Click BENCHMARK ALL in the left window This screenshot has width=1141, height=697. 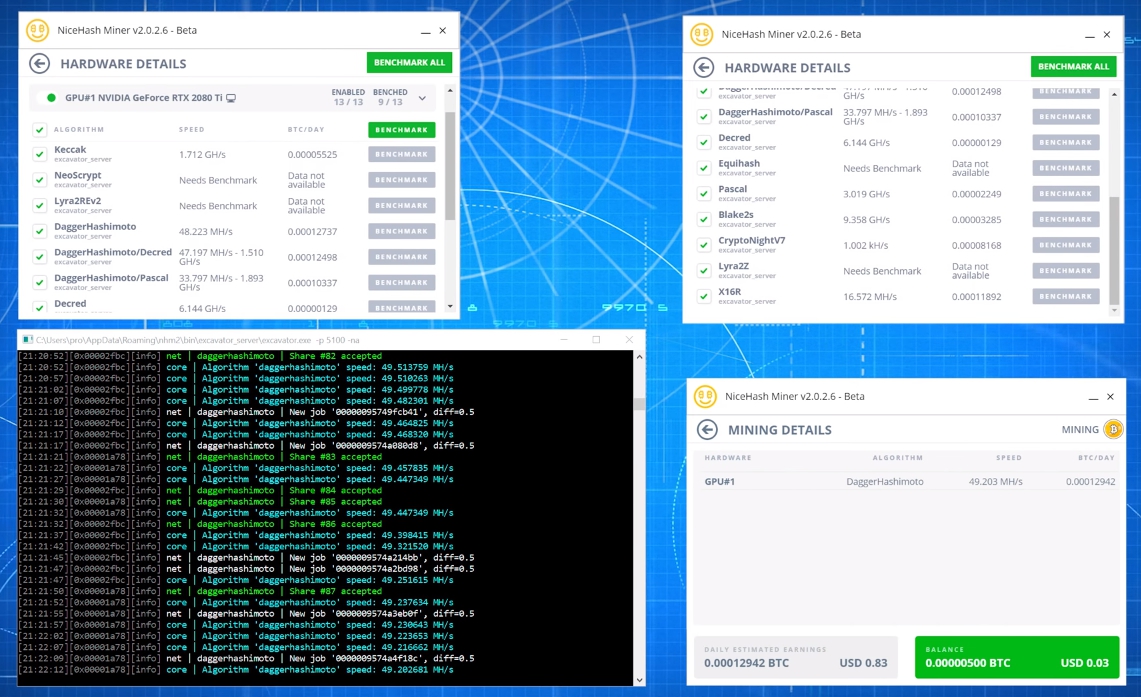410,63
